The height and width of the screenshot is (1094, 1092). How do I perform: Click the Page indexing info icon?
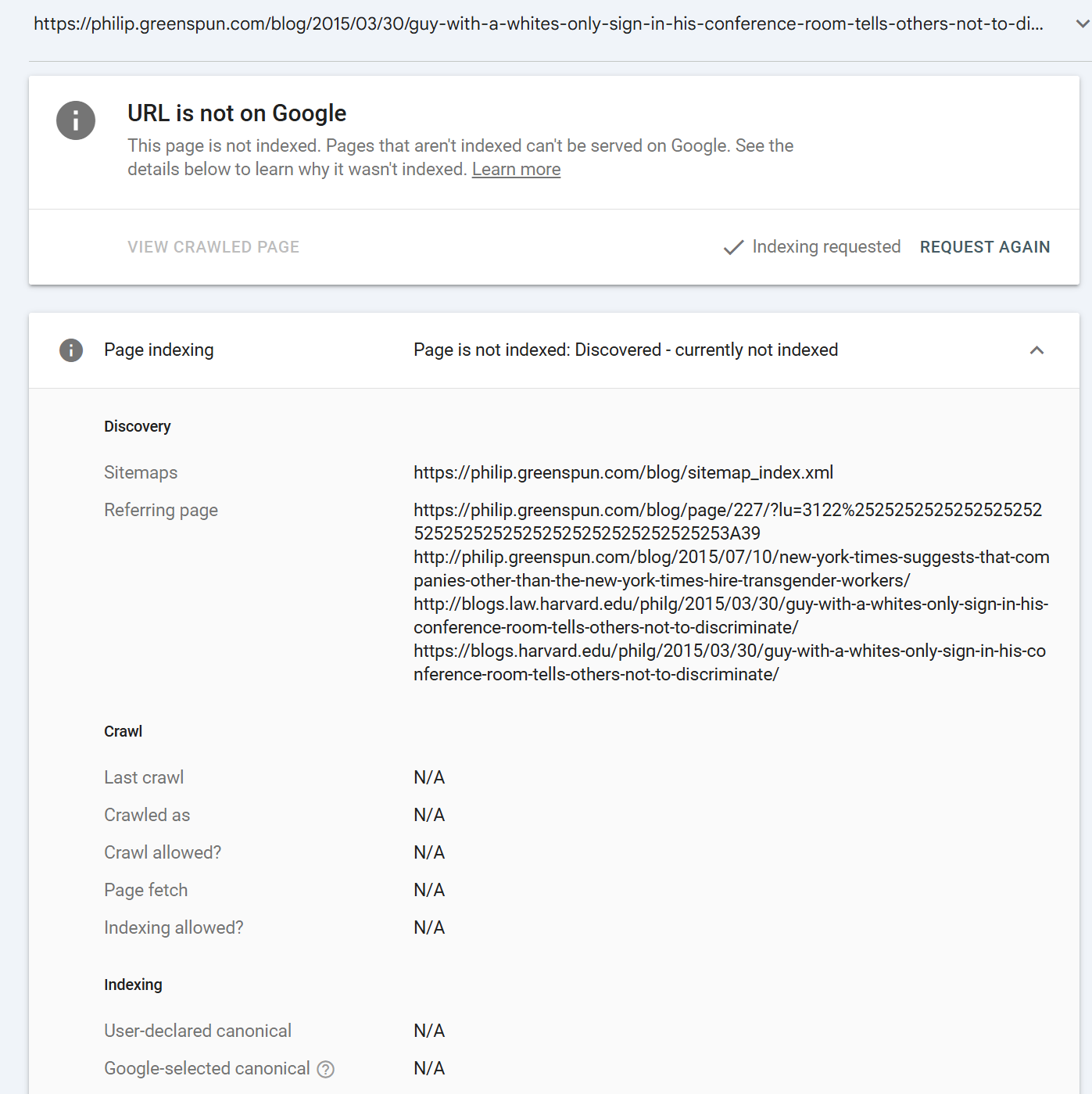[x=71, y=350]
